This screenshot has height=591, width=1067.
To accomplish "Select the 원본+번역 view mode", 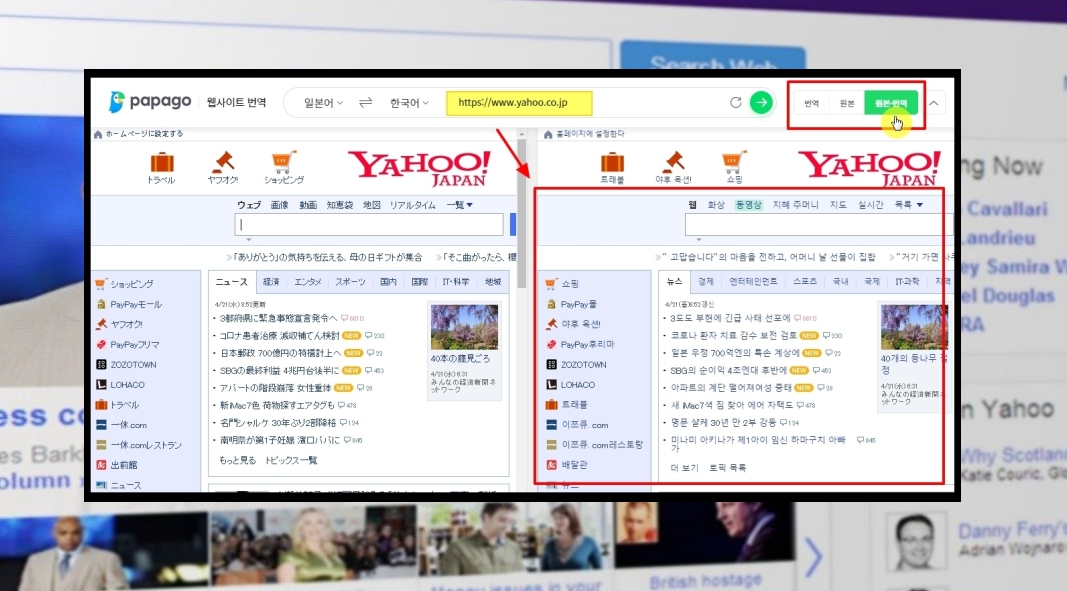I will click(891, 103).
